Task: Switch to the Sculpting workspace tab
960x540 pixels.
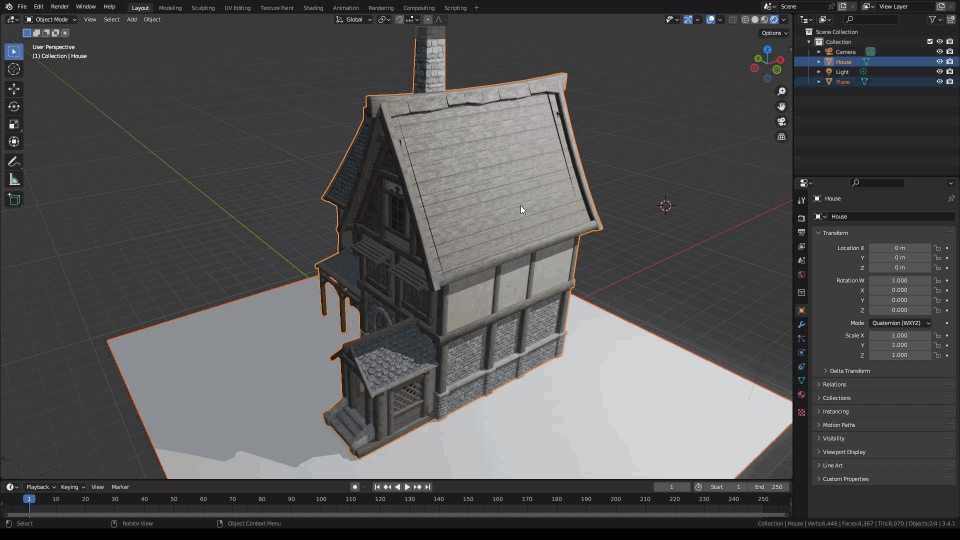Action: 202,7
